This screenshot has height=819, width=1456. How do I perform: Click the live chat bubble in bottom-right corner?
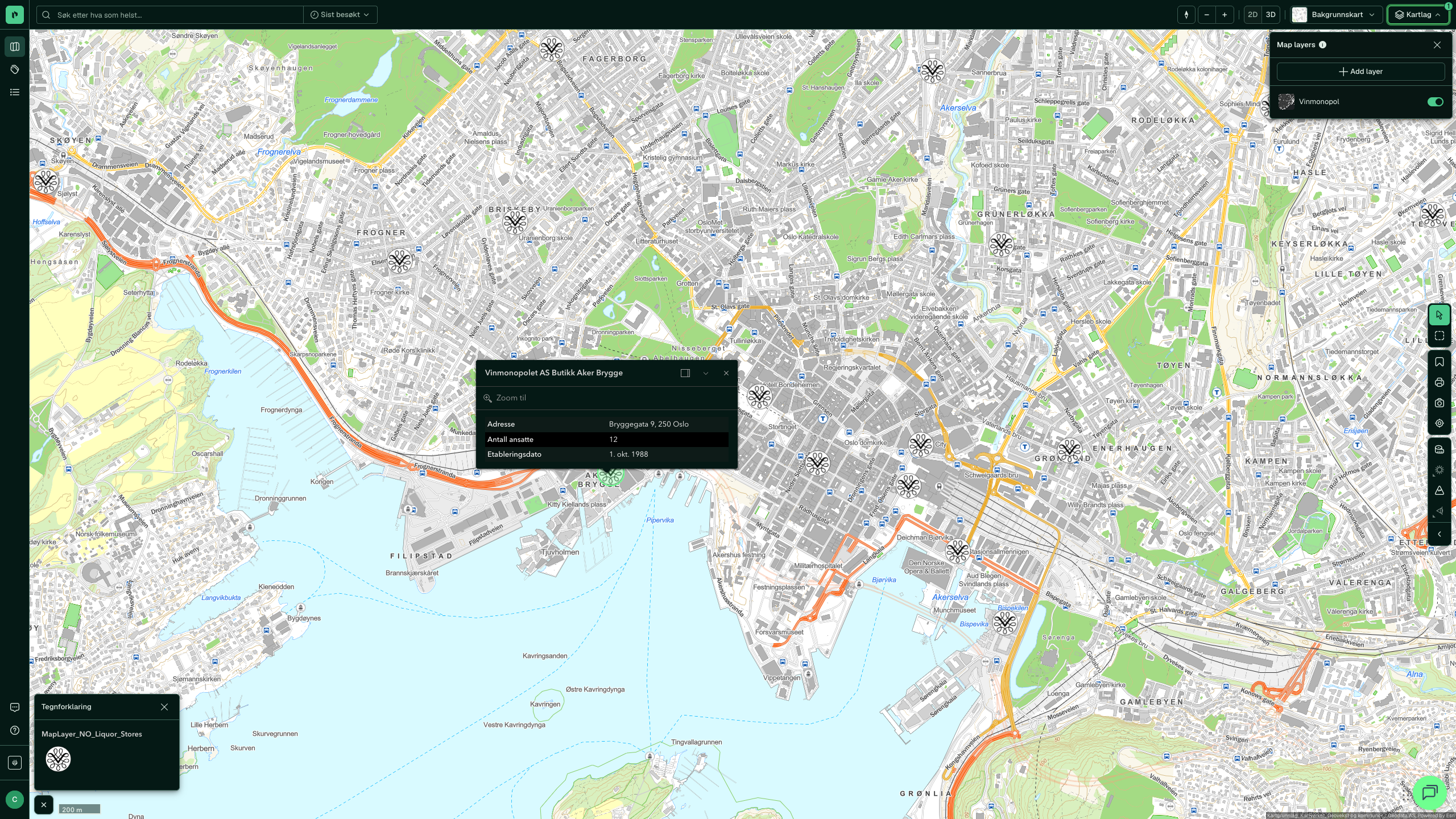(1430, 792)
